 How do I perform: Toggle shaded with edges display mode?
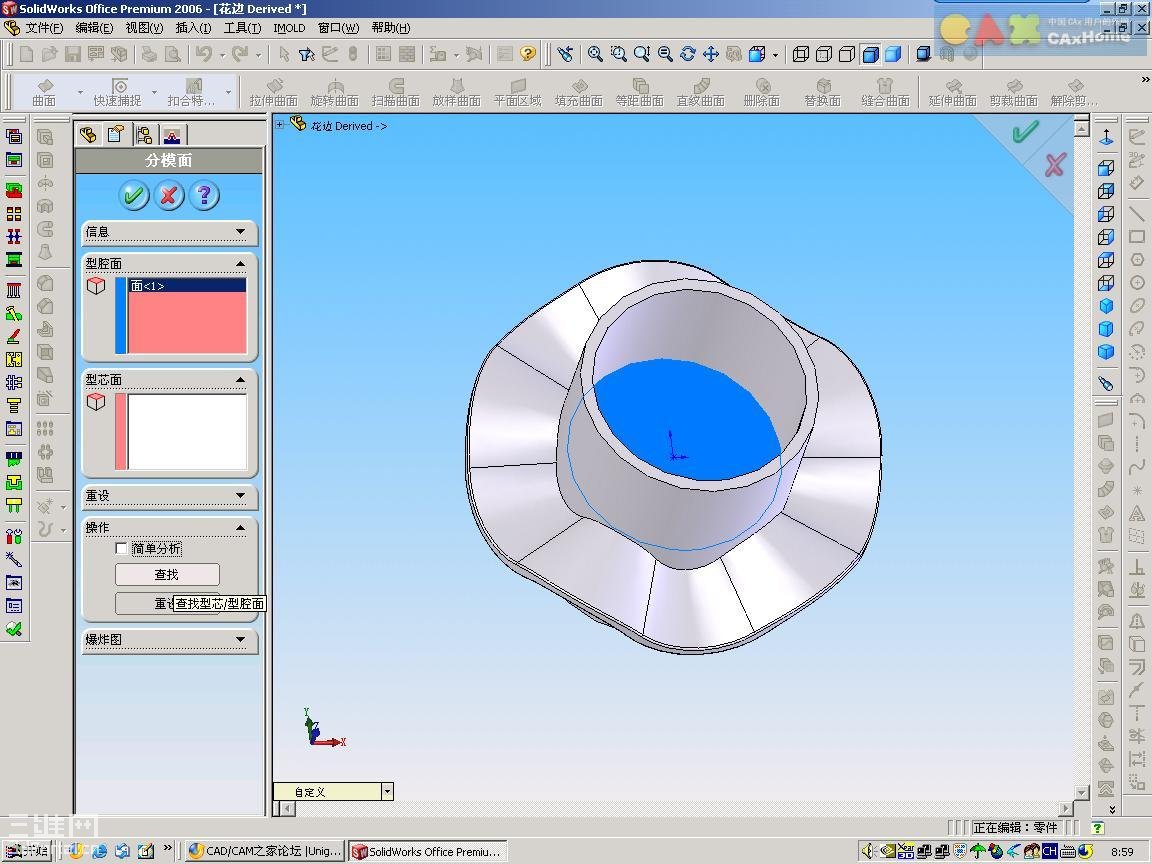coord(870,54)
